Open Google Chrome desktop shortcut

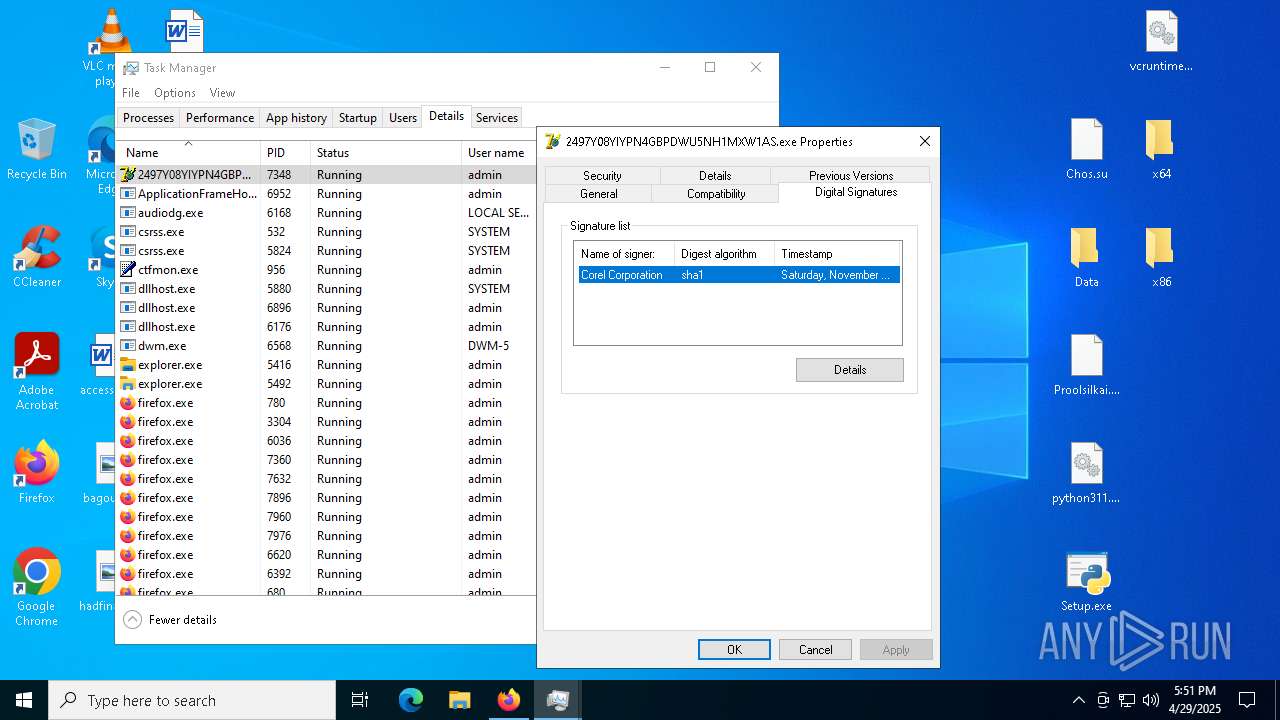[37, 587]
